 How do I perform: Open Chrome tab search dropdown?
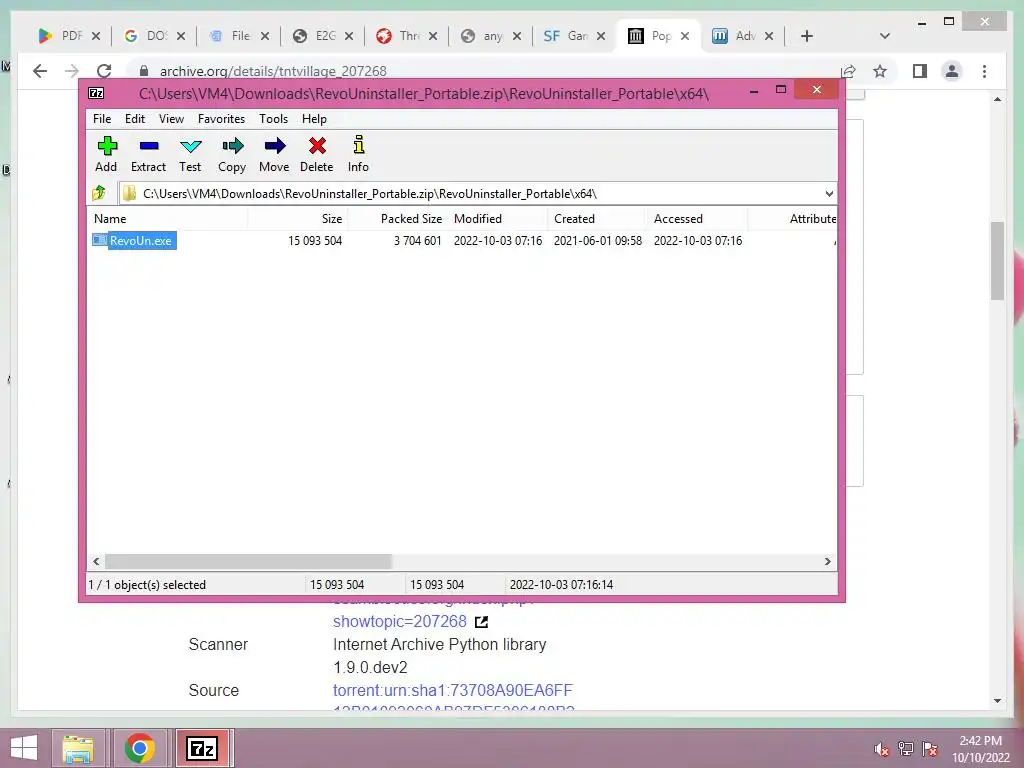pos(885,36)
